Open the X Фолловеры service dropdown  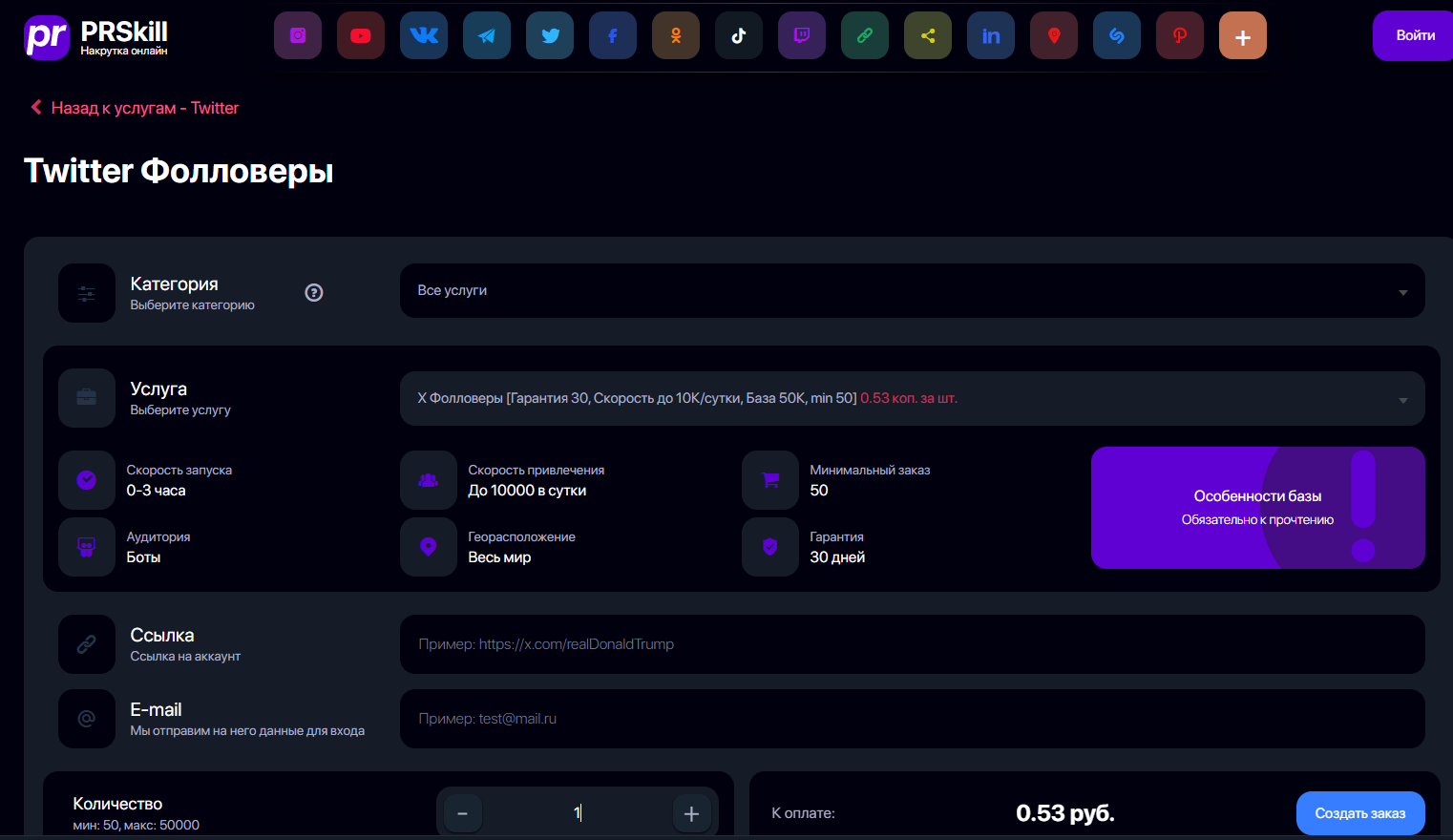[913, 398]
